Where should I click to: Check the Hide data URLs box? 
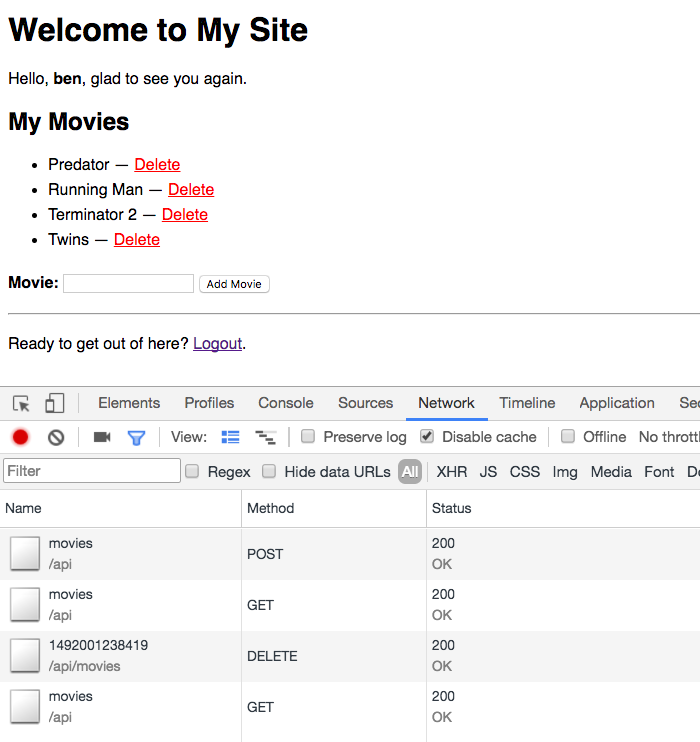(269, 471)
